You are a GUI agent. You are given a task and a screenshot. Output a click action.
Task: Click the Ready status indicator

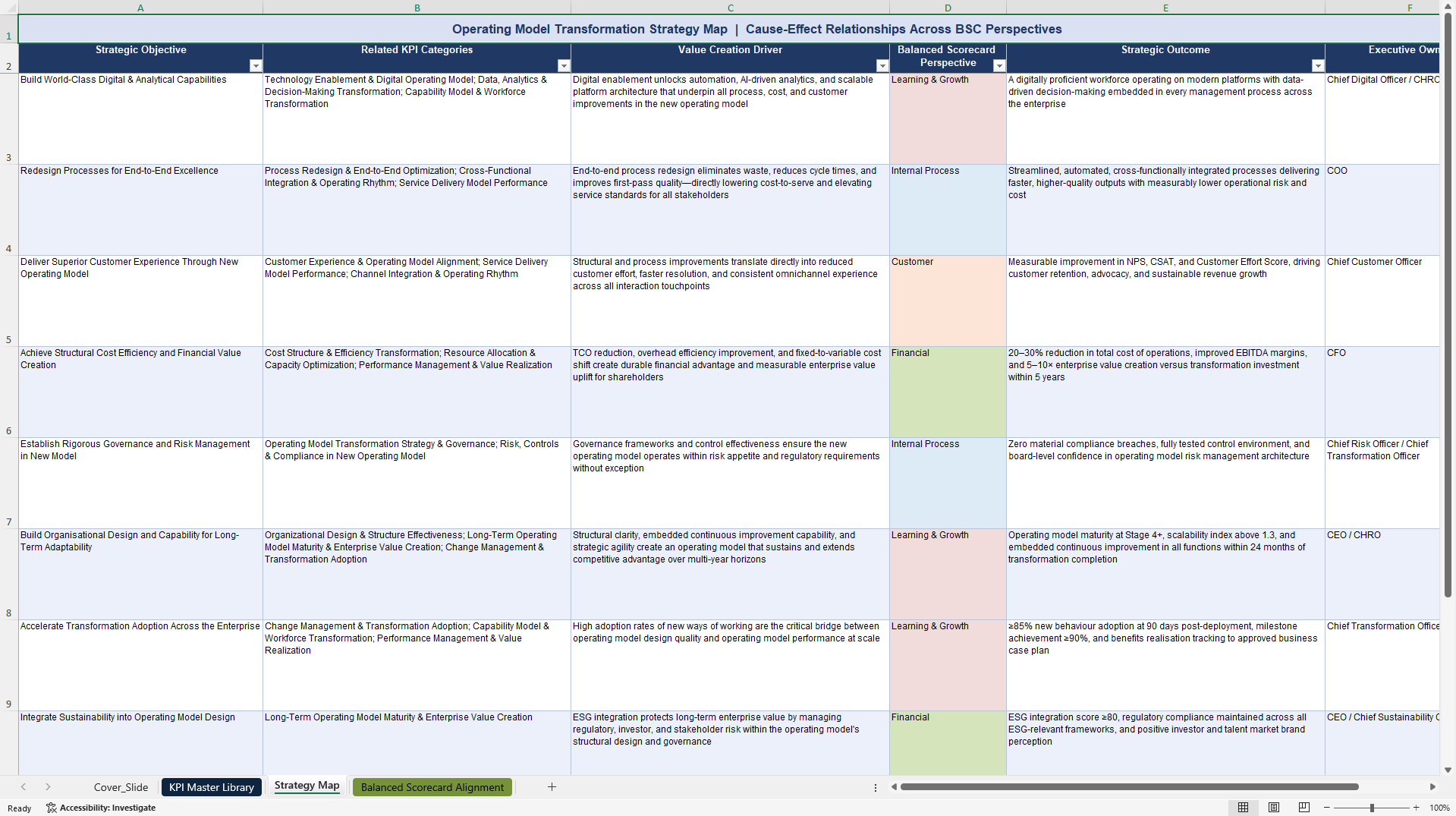19,808
